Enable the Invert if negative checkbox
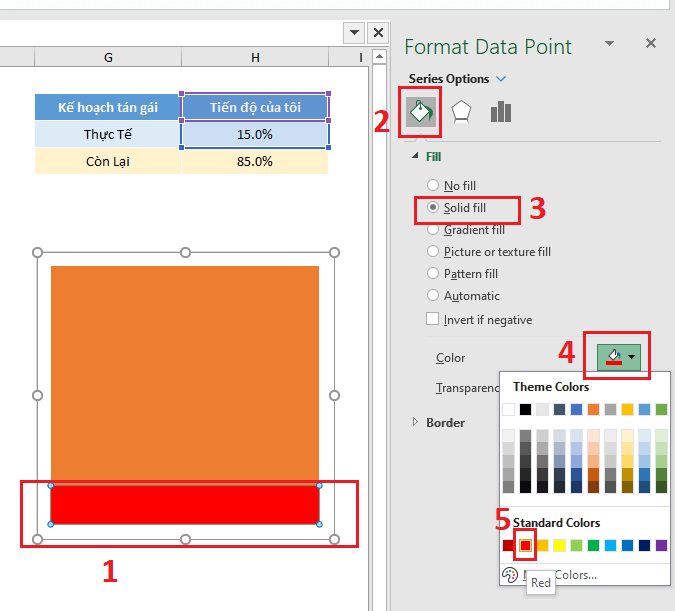The width and height of the screenshot is (675, 611). 433,319
